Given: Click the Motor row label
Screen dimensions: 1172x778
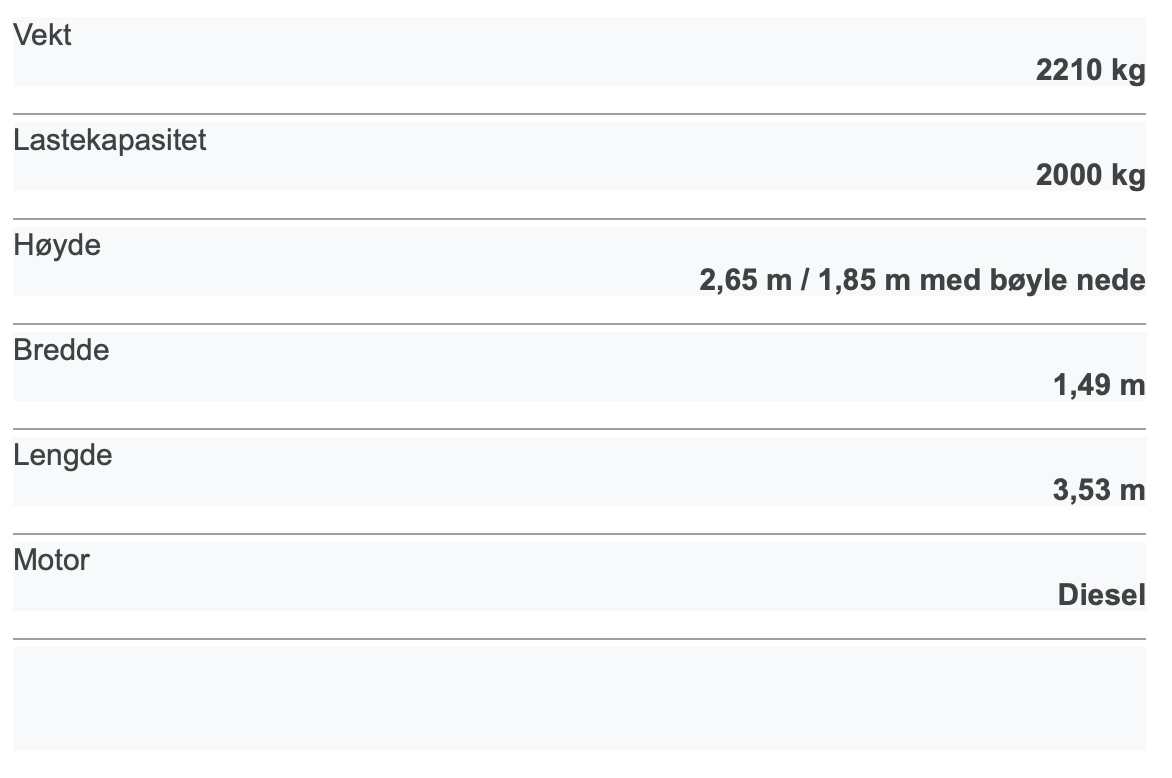Looking at the screenshot, I should click(x=51, y=560).
